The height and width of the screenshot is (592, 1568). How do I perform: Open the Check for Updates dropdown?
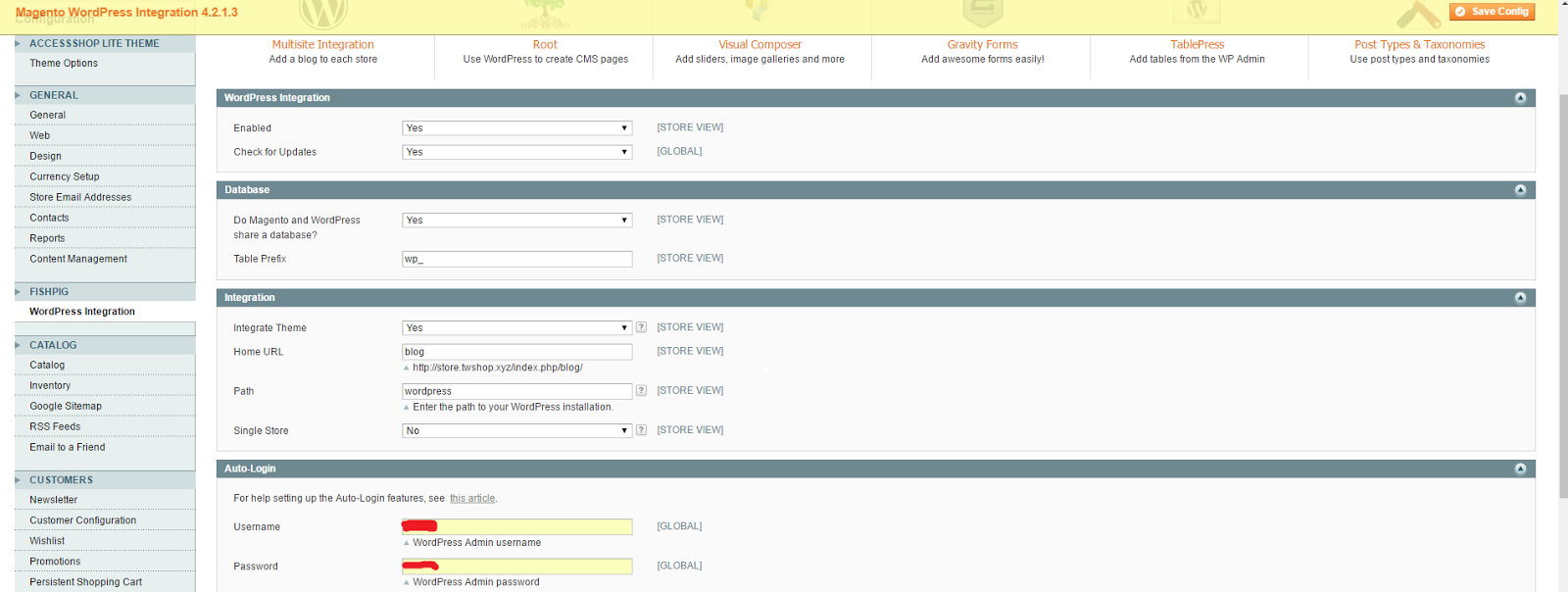coord(516,152)
